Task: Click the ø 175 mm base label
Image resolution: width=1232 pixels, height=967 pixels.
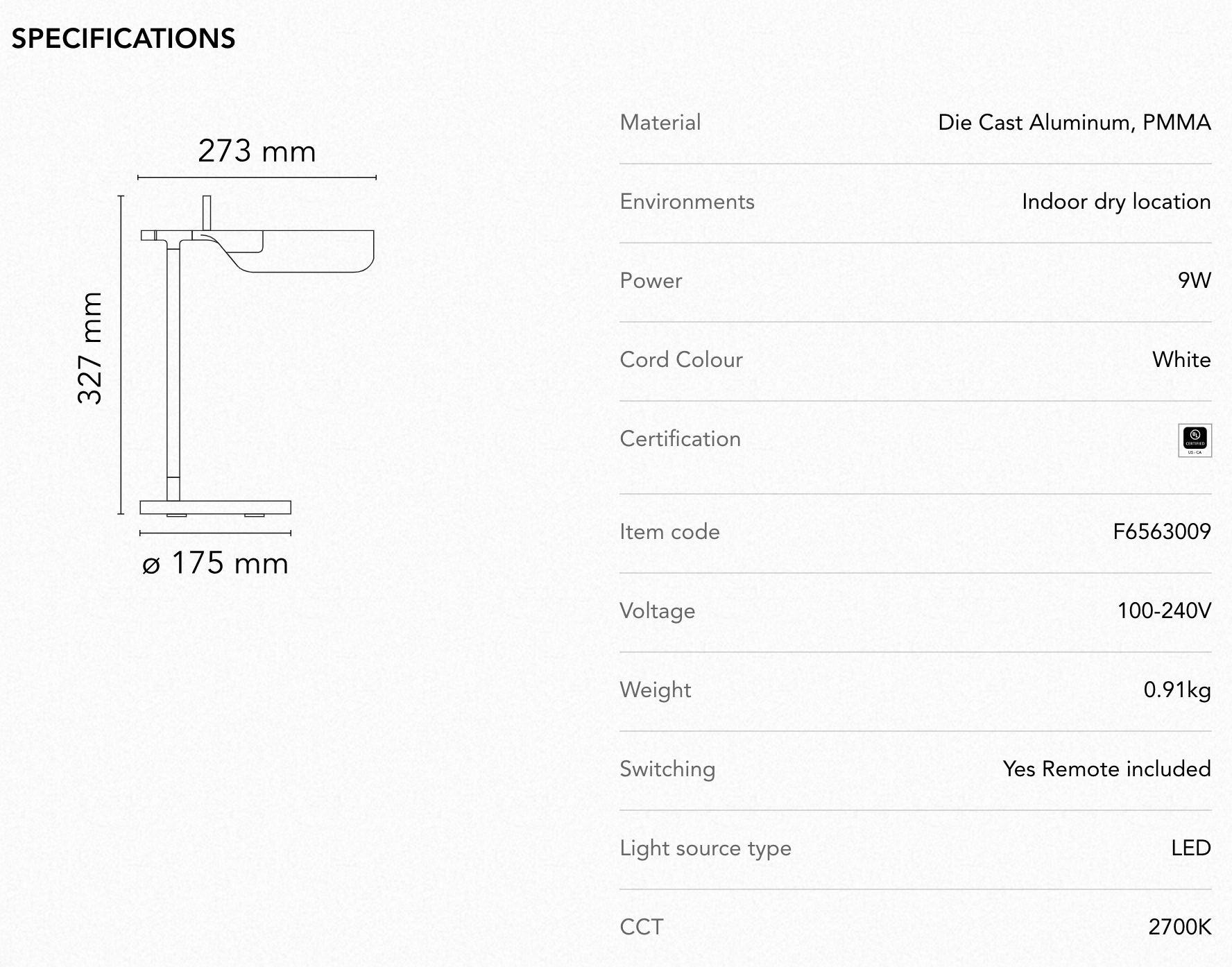Action: pos(215,563)
